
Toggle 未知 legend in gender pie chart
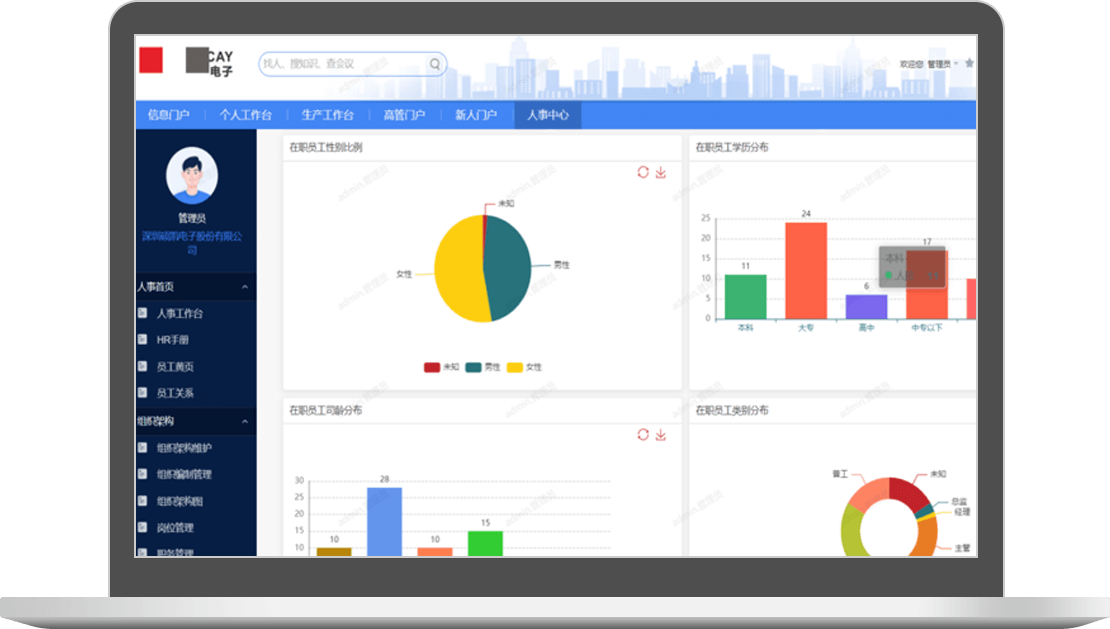tap(441, 367)
